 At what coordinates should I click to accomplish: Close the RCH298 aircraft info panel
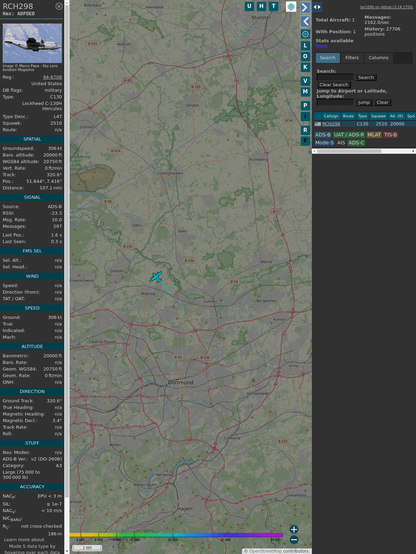coord(59,6)
